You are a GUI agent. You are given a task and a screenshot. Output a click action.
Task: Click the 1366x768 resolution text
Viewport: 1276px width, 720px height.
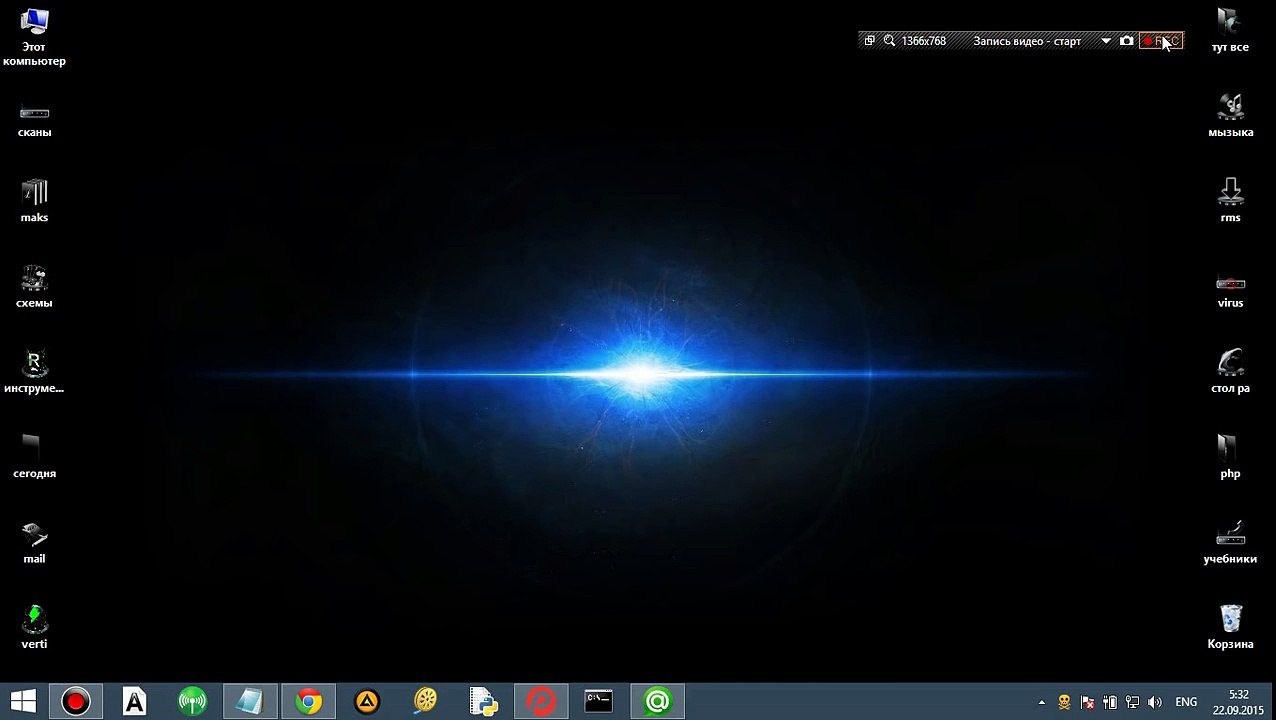924,41
